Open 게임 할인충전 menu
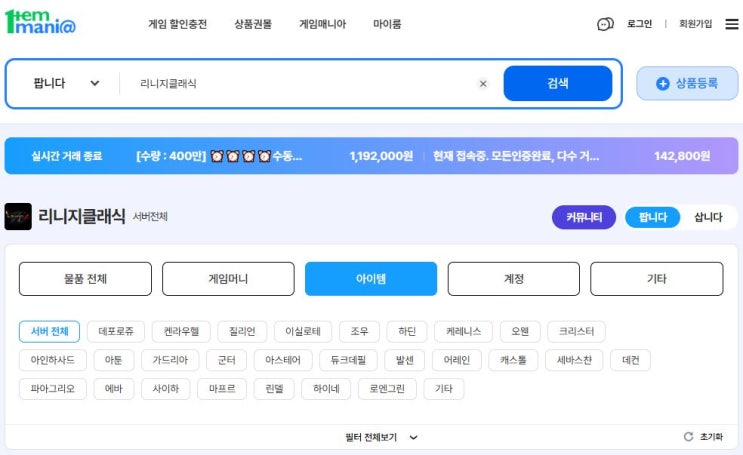The image size is (743, 455). coord(177,24)
